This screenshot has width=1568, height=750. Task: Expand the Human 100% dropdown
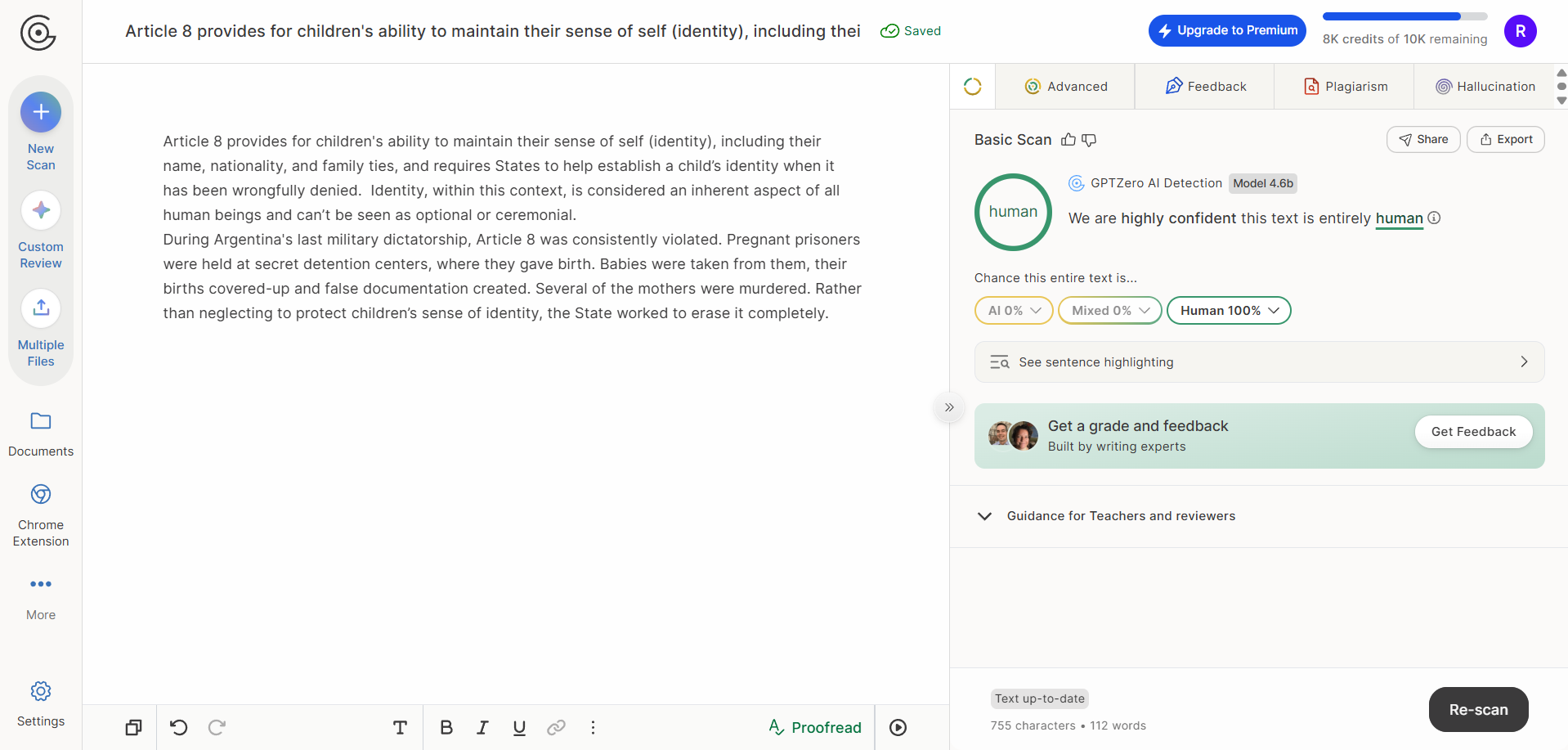pos(1229,311)
